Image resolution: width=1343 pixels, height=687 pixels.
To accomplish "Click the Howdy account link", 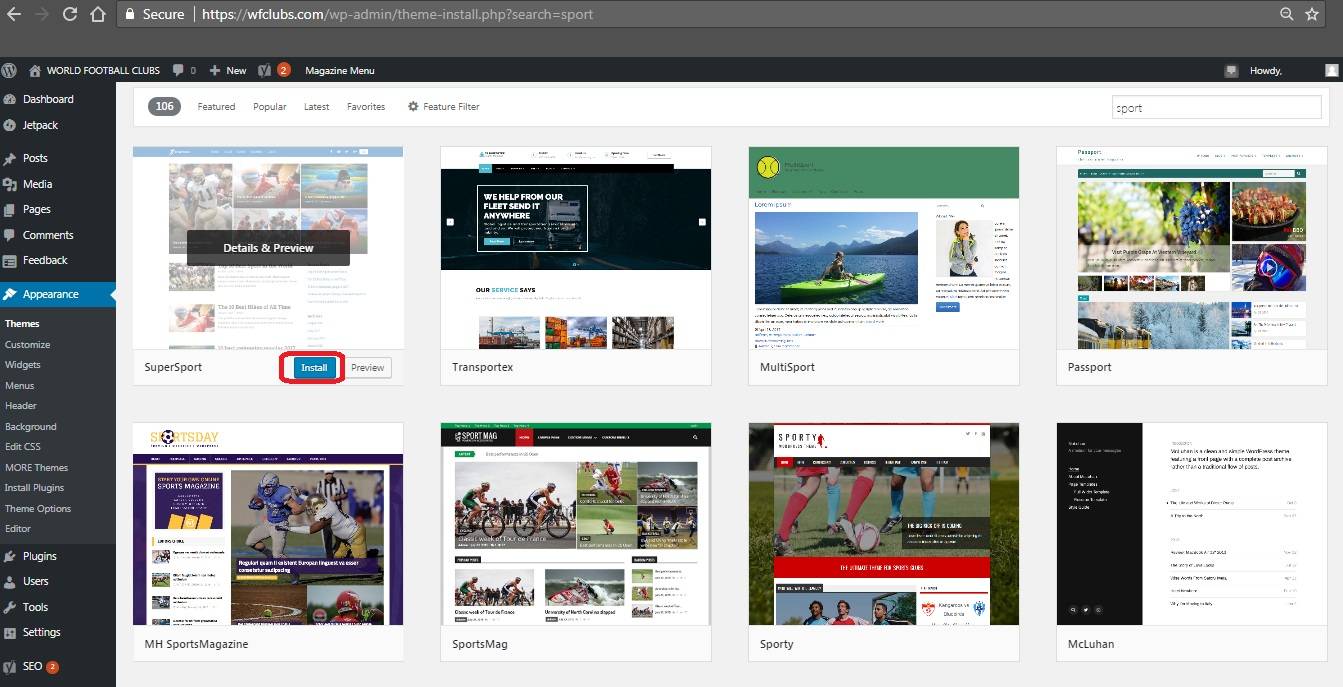I will click(1265, 70).
